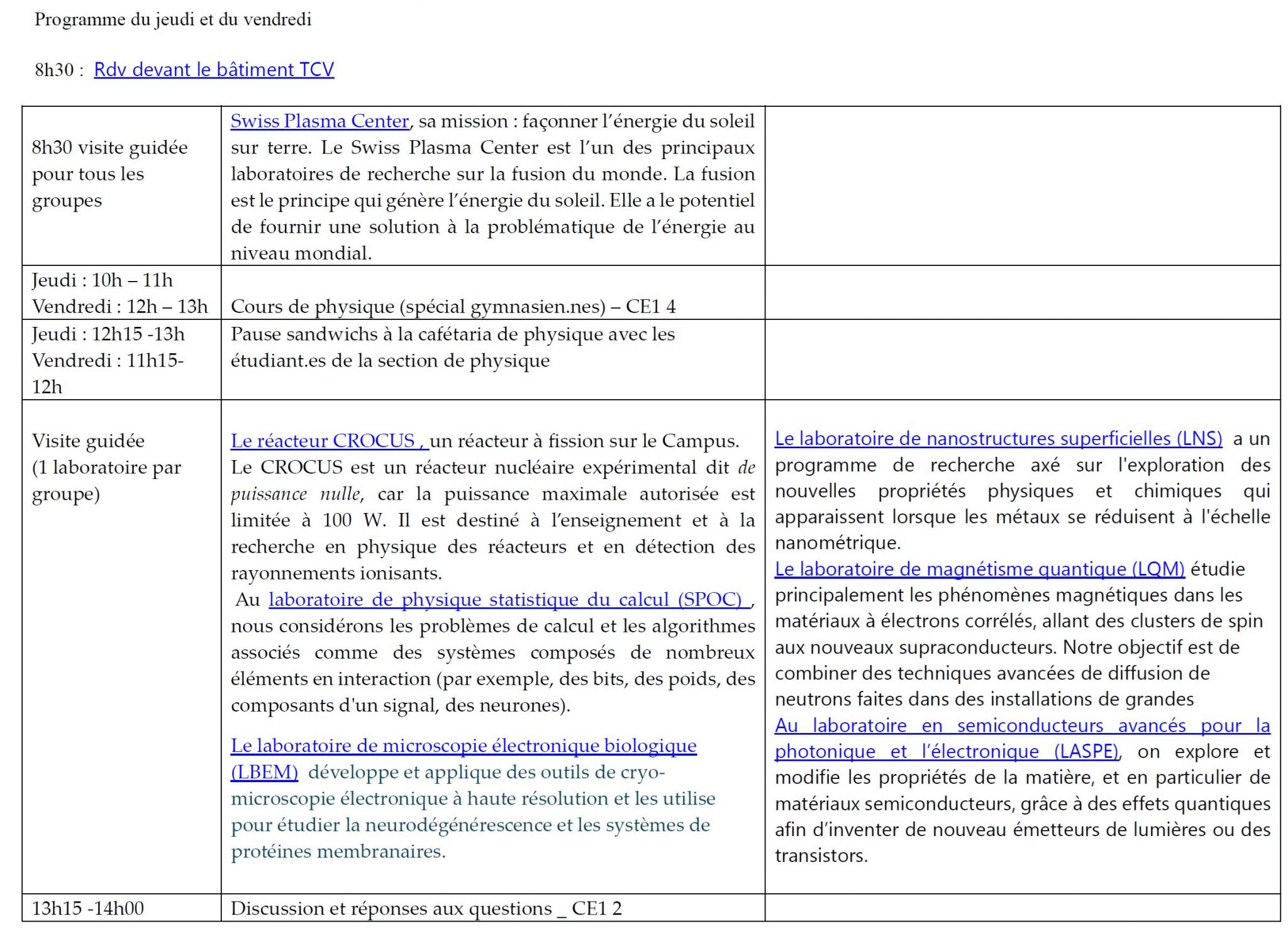Visit the nanostructures superficielles (LNS) link

(998, 438)
